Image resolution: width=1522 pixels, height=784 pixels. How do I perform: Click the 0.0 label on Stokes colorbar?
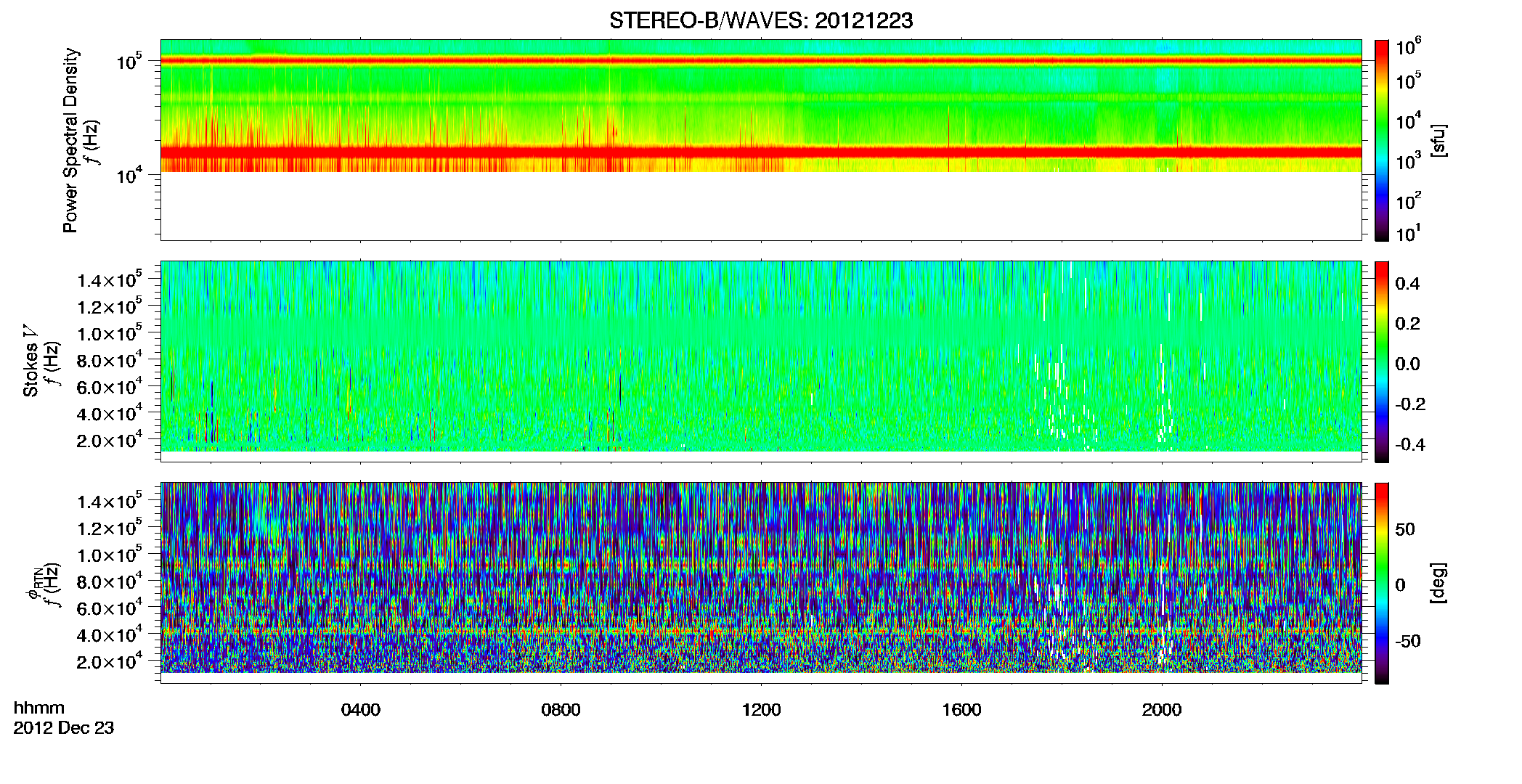1407,364
